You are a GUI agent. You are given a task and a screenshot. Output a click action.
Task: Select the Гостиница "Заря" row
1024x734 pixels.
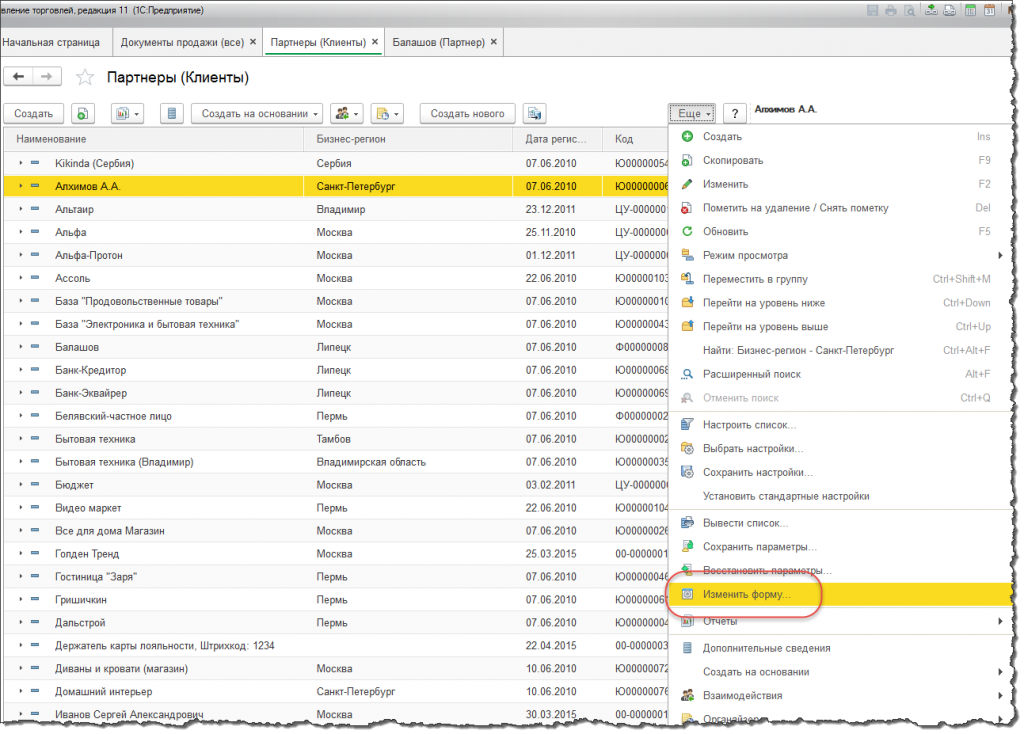[x=336, y=577]
